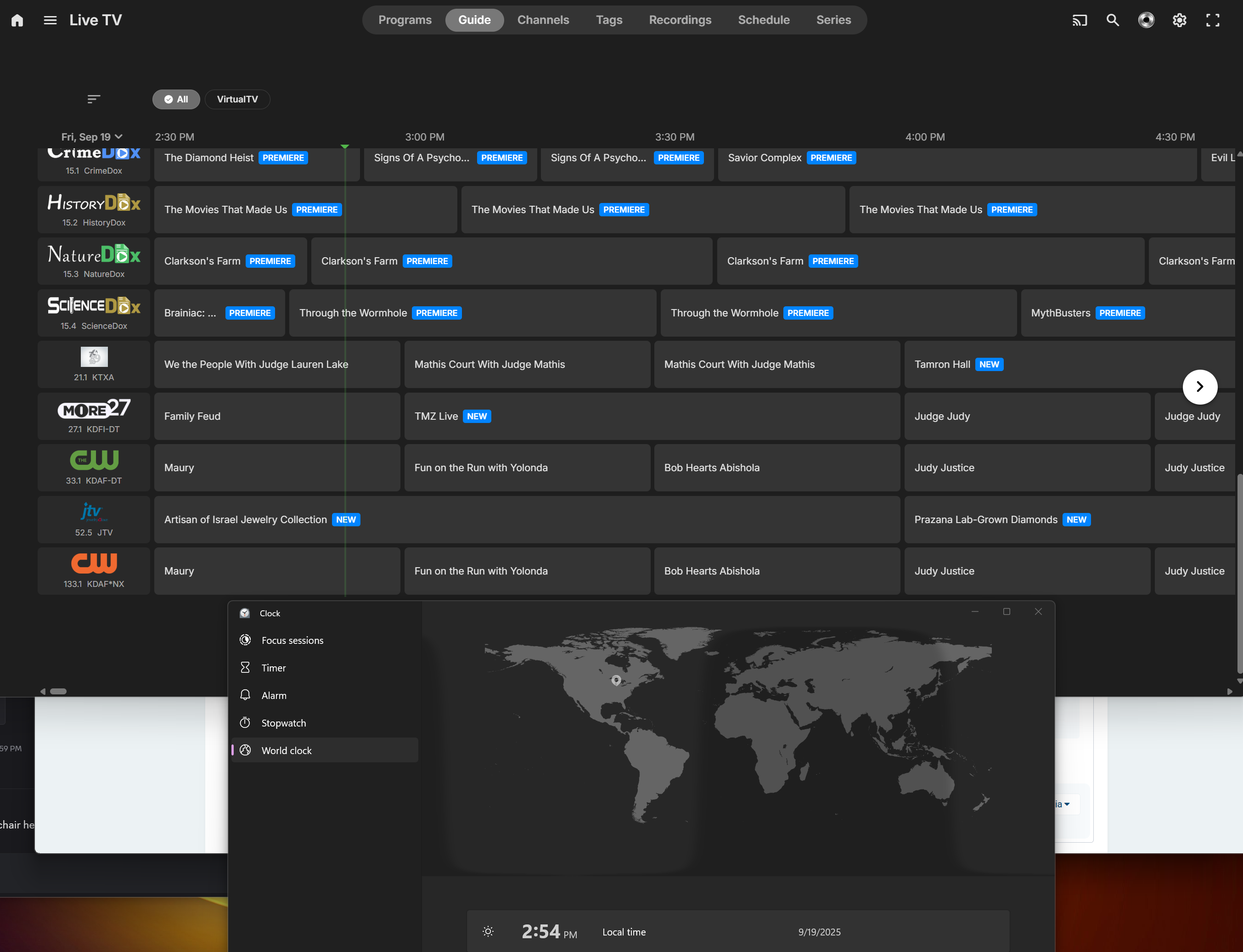The height and width of the screenshot is (952, 1243).
Task: Open the dropdown arrow behind Clock window
Action: tap(1067, 804)
